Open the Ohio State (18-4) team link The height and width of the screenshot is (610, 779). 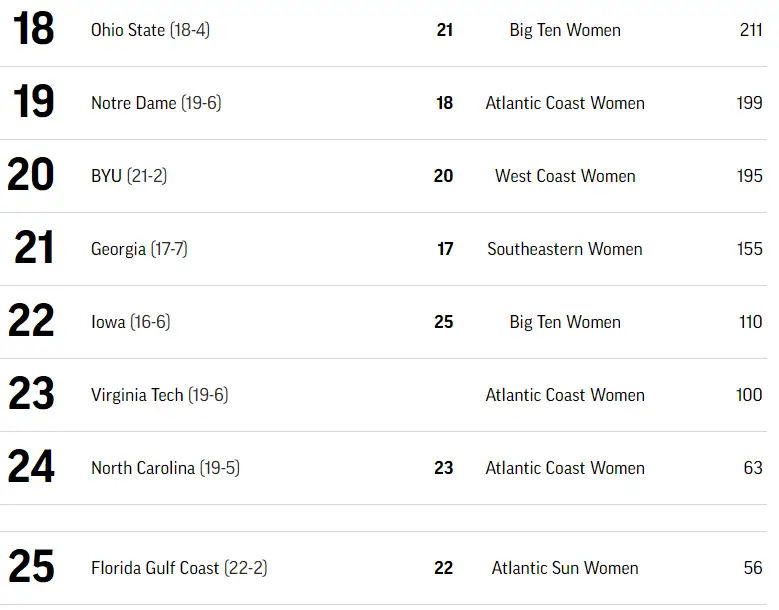(x=150, y=30)
